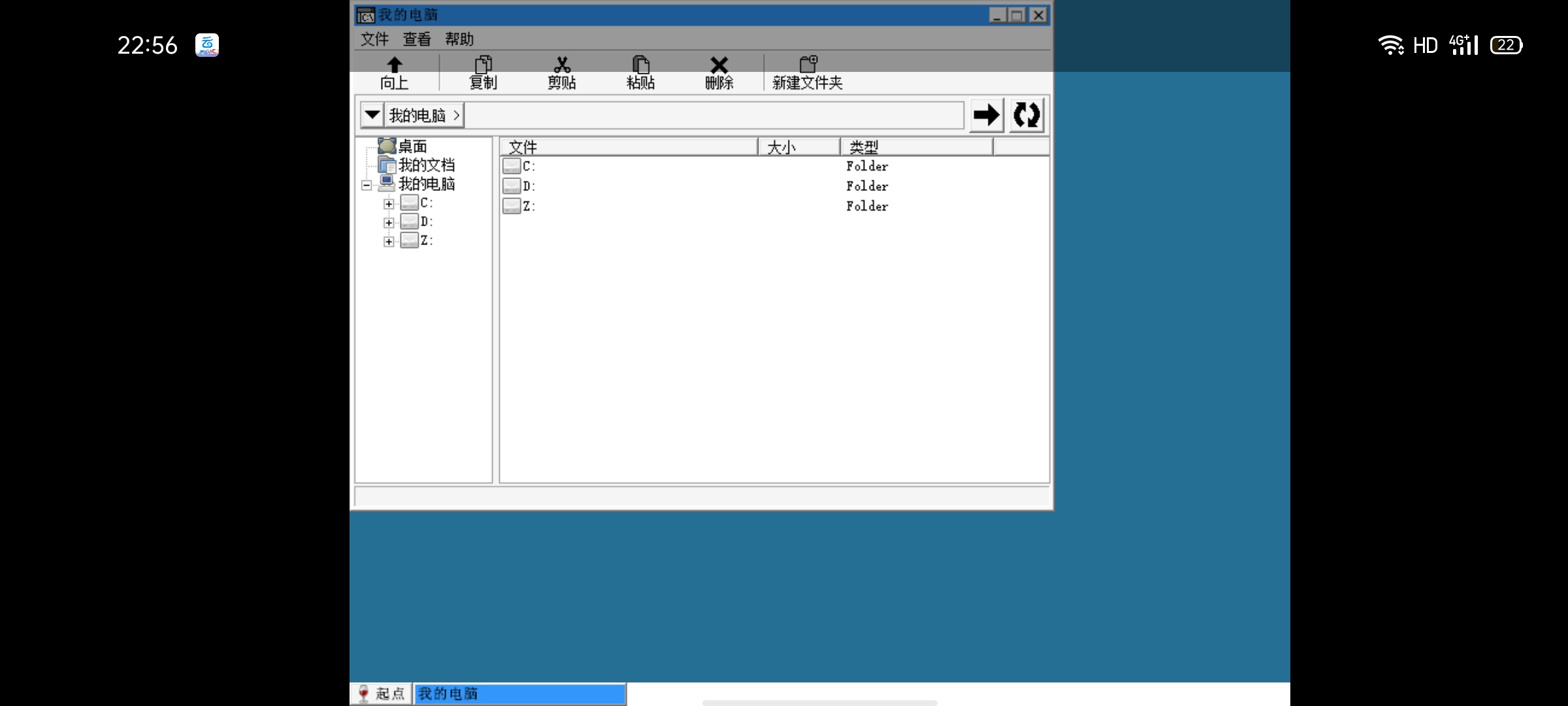Click the Wi-Fi icon in status bar
Screen dimensions: 1568x706
(1391, 45)
